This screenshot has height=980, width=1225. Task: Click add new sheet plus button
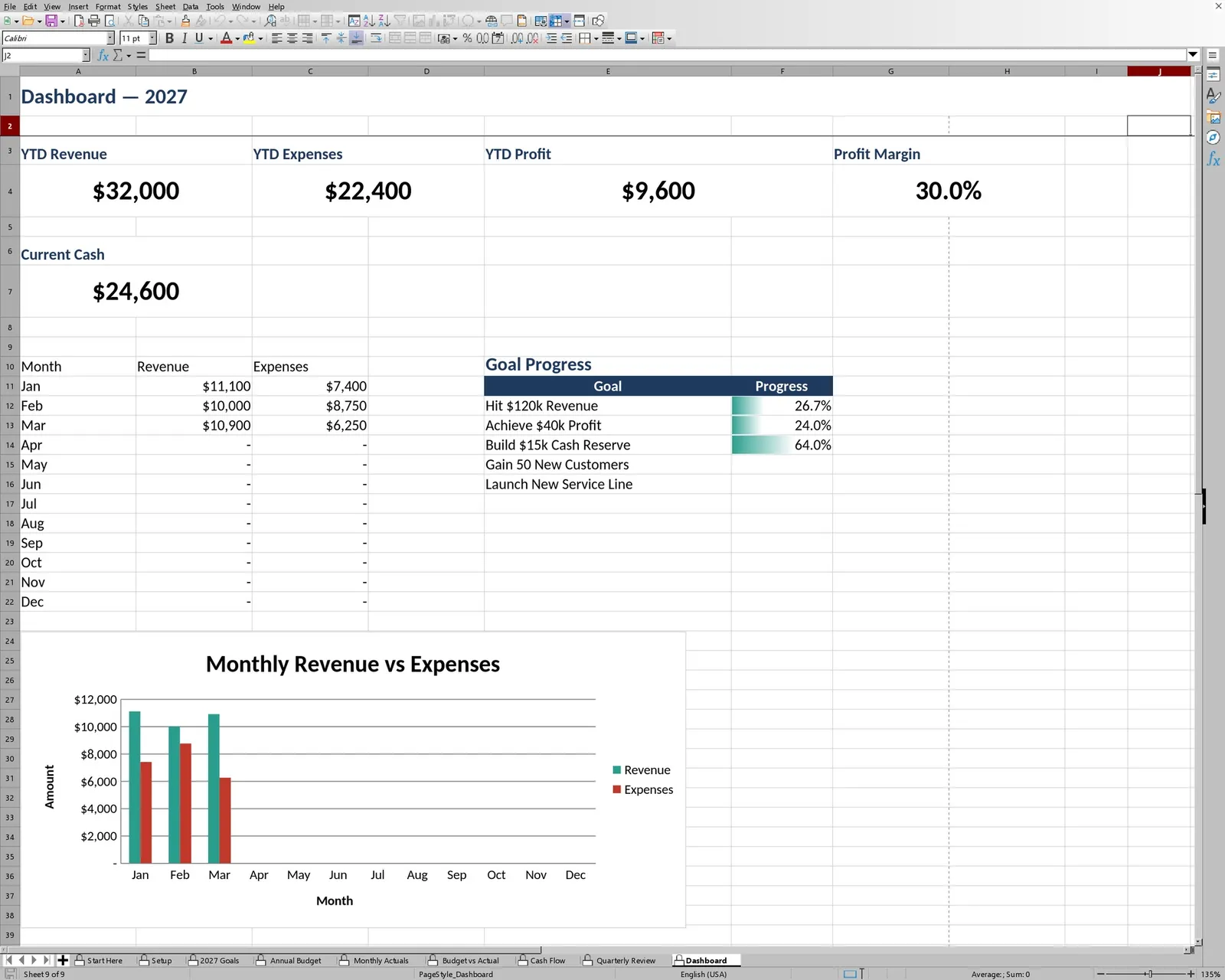click(63, 960)
